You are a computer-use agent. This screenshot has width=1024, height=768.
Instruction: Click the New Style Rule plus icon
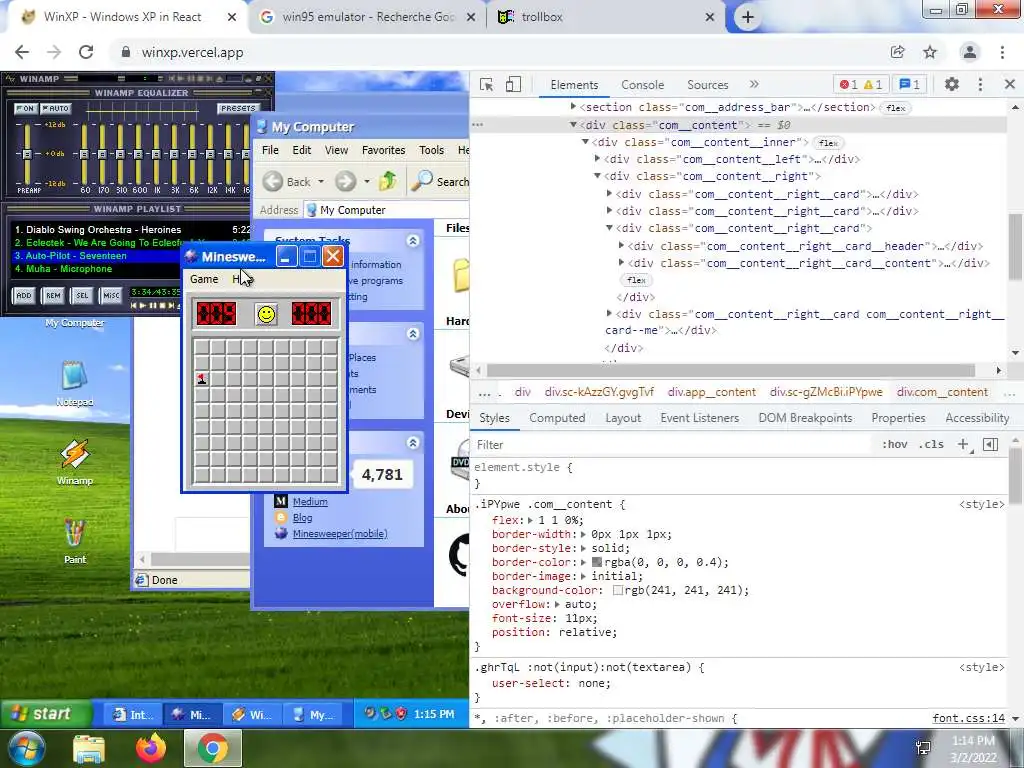tap(963, 445)
